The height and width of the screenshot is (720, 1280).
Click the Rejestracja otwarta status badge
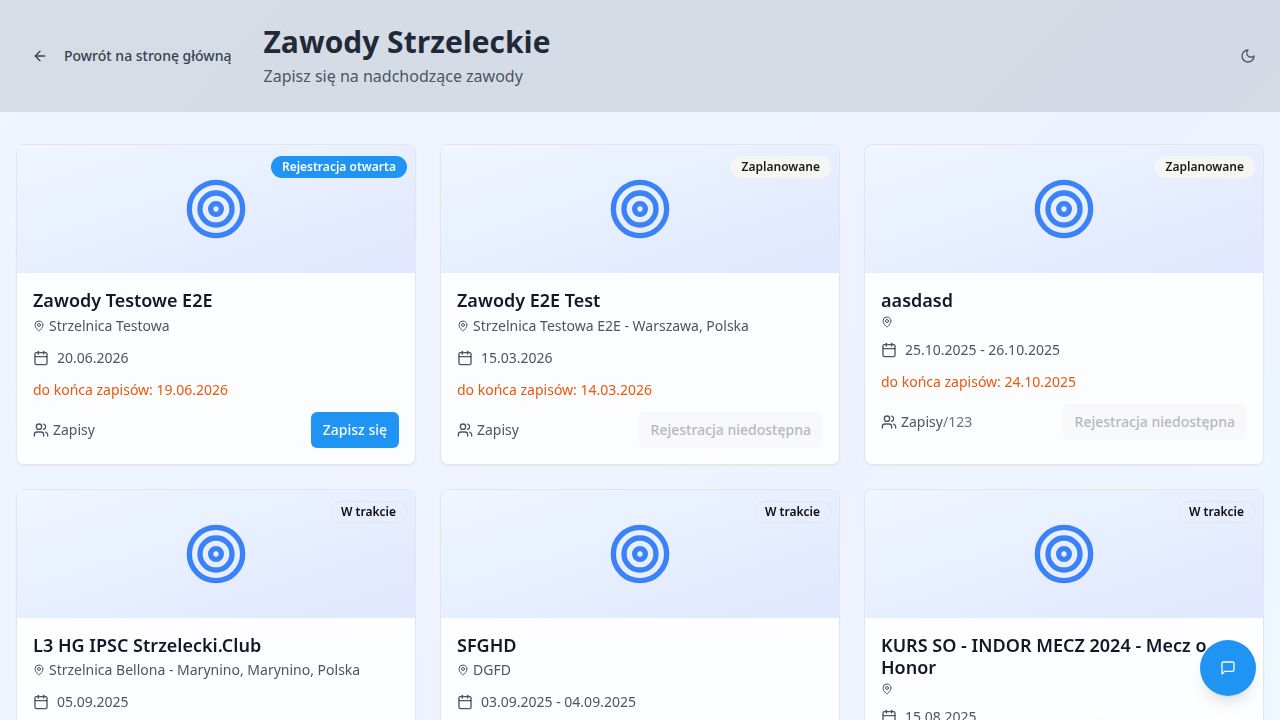(x=339, y=167)
